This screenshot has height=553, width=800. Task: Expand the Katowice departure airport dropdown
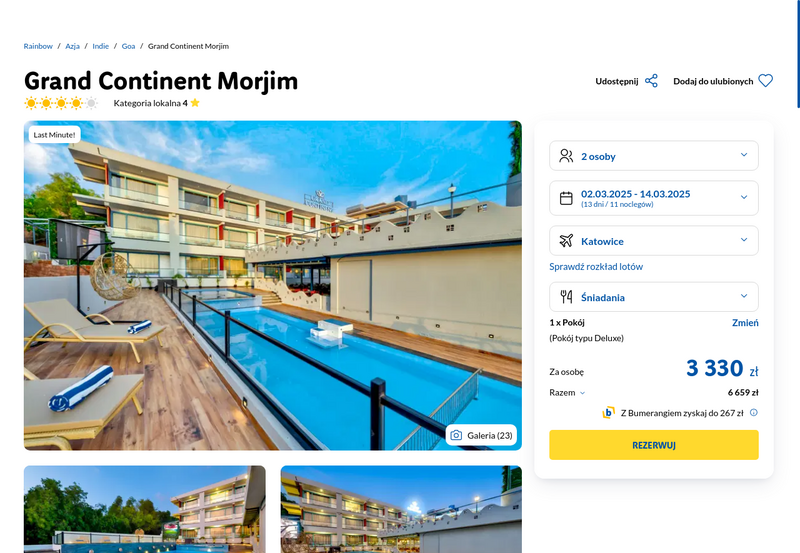pyautogui.click(x=654, y=240)
